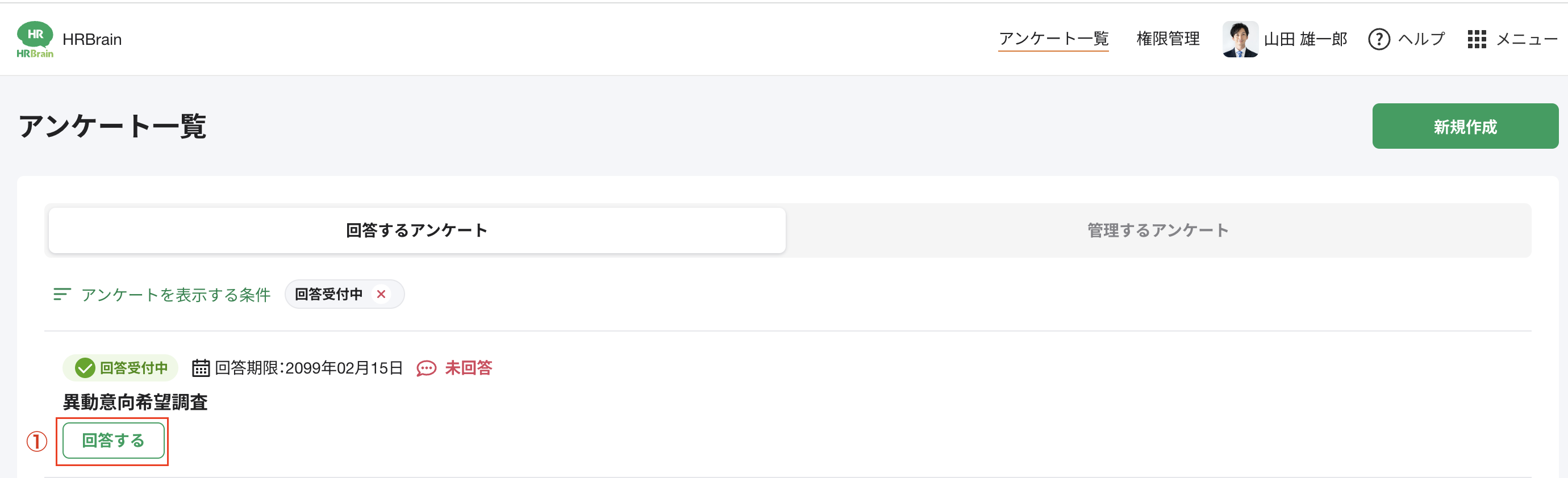
Task: Open 山田 雄一郎 profile avatar
Action: click(1240, 40)
